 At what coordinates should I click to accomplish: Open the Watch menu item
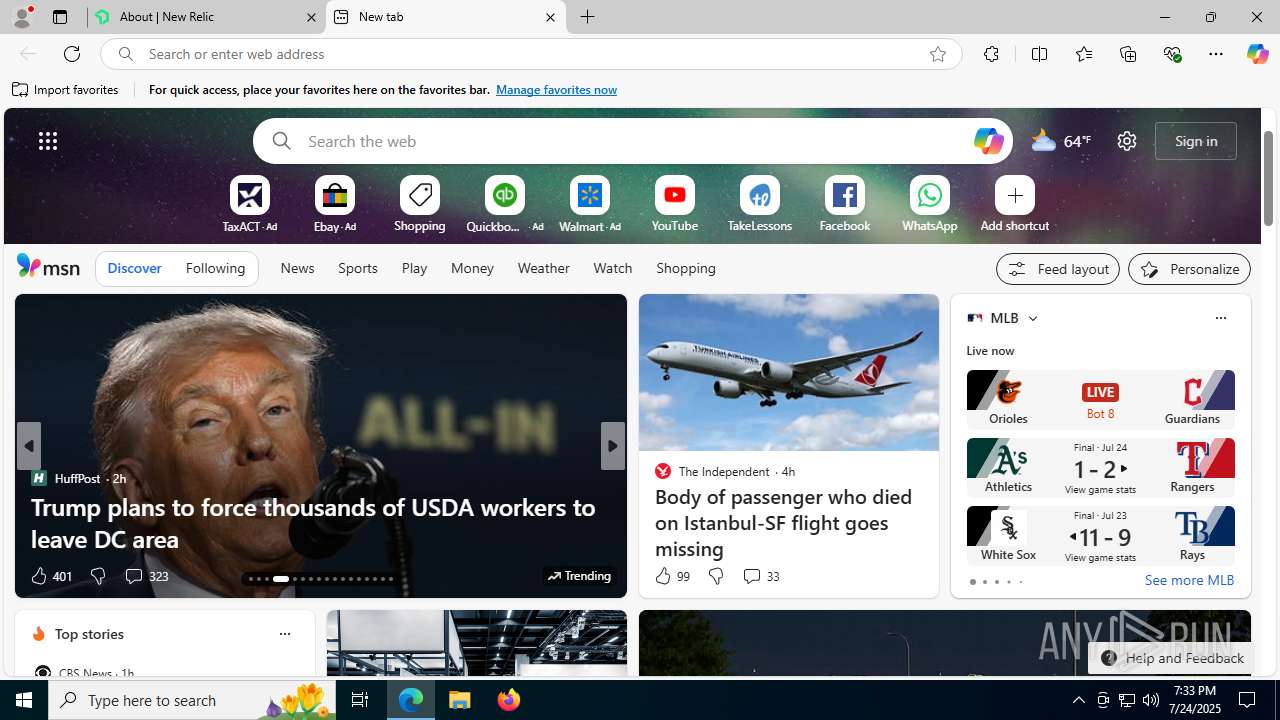[x=612, y=268]
